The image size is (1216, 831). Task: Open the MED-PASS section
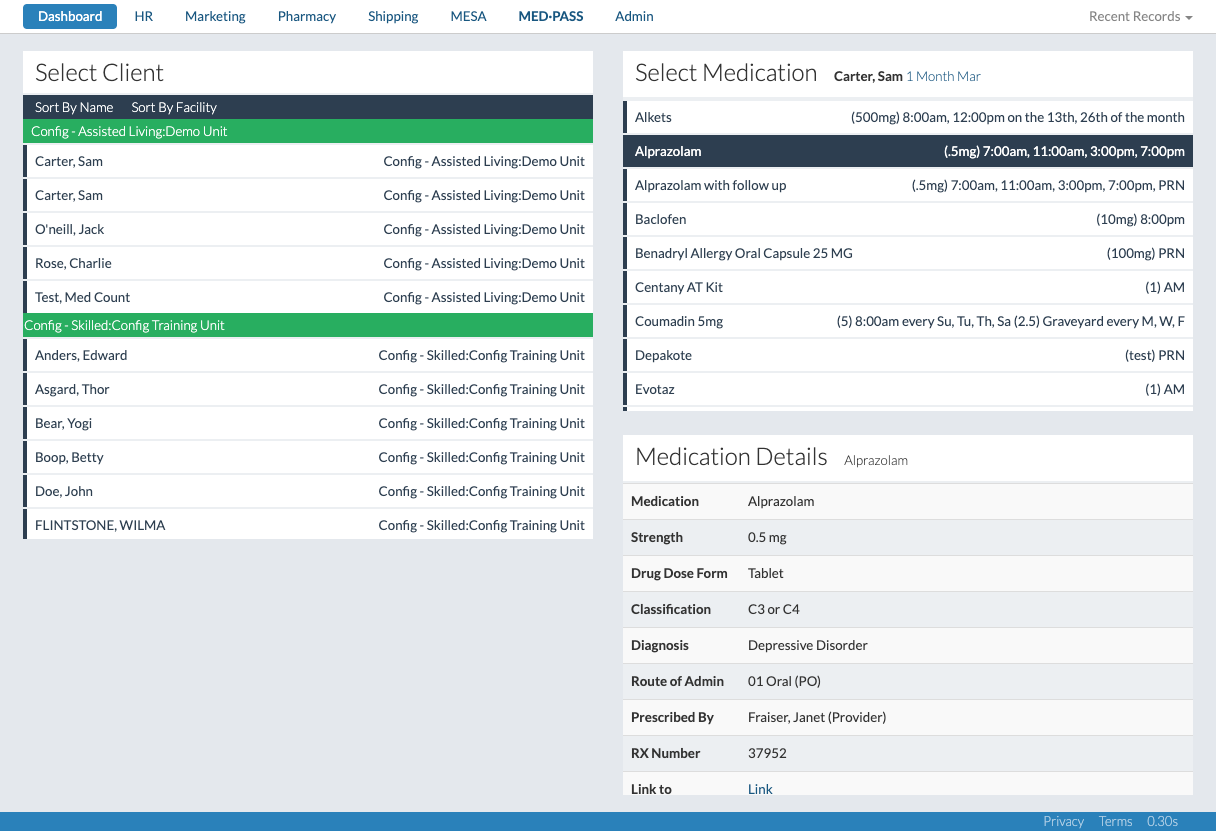pyautogui.click(x=550, y=17)
